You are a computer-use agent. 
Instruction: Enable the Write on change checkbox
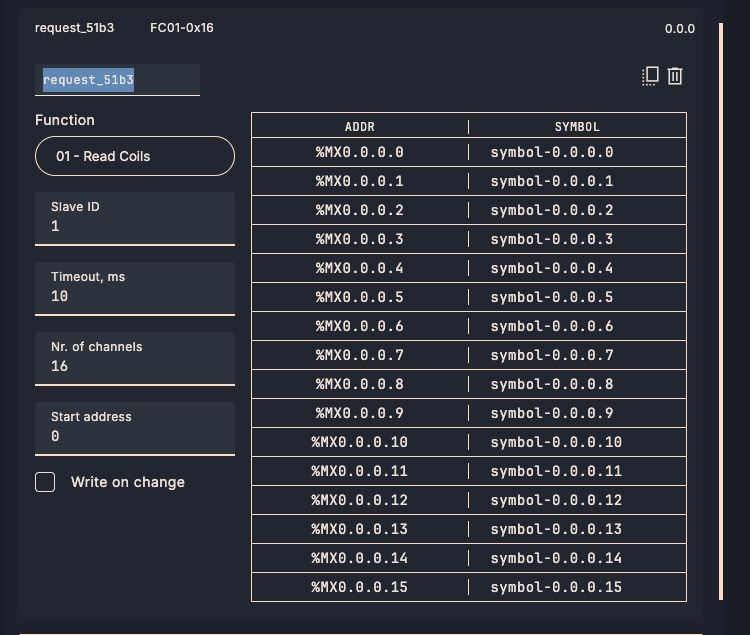[45, 482]
